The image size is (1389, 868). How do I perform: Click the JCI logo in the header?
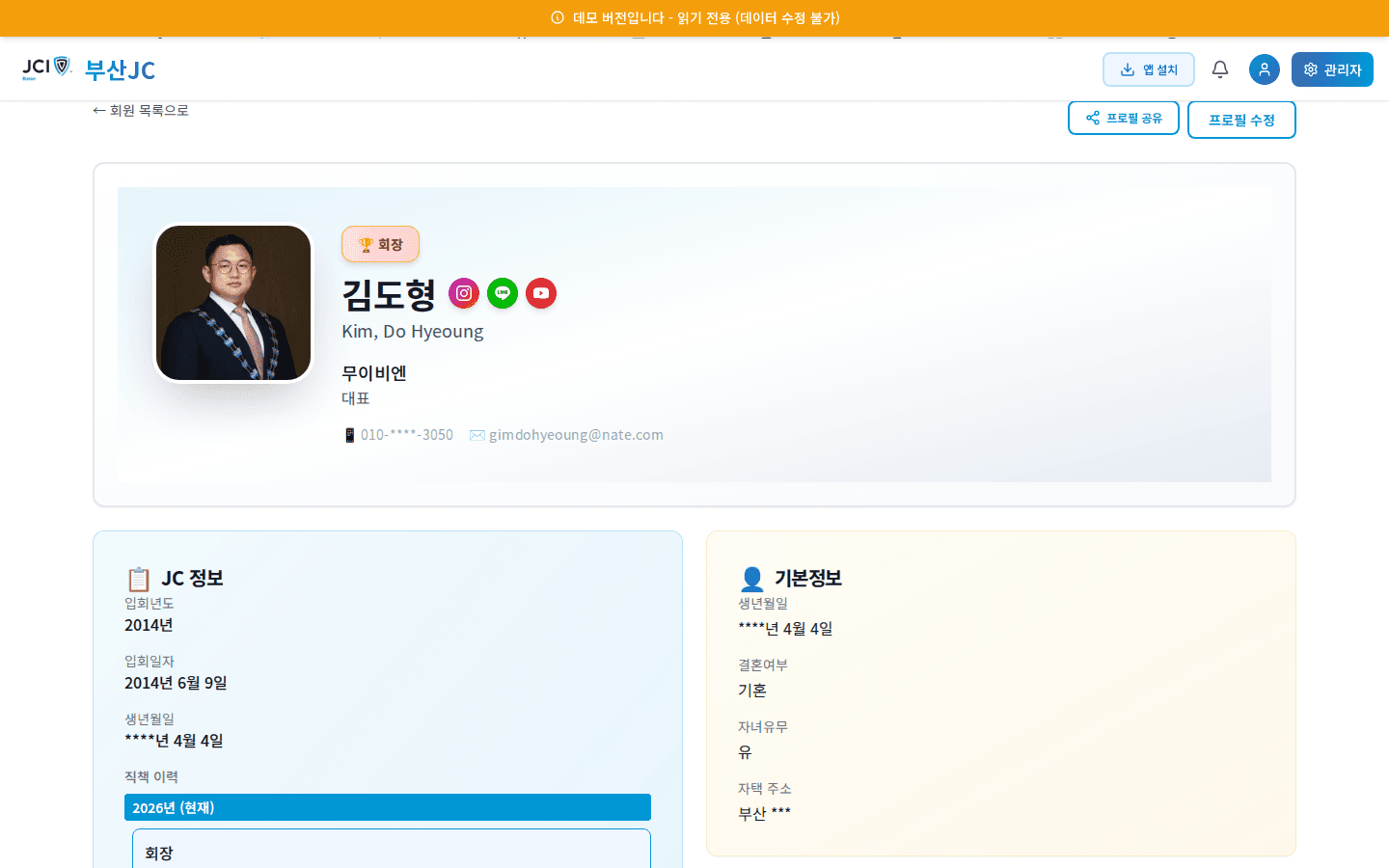pyautogui.click(x=45, y=68)
